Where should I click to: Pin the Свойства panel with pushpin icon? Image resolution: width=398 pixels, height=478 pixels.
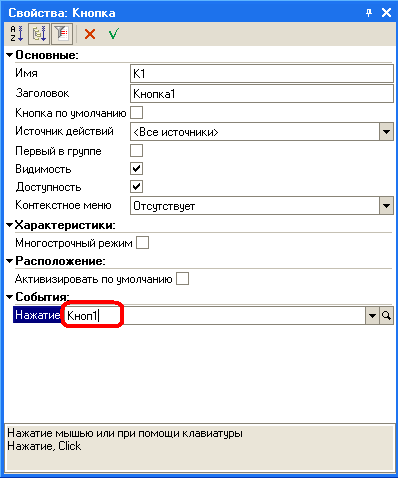point(369,13)
